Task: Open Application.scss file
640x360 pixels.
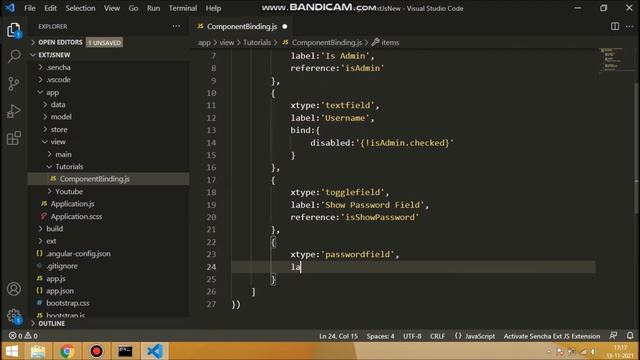Action: [76, 216]
